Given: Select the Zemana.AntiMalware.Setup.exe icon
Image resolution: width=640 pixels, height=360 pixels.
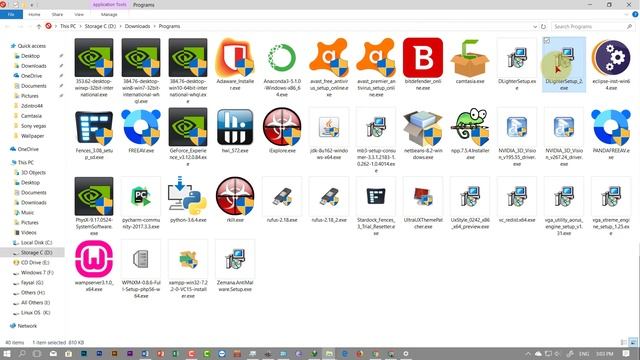Looking at the screenshot, I should 235,259.
